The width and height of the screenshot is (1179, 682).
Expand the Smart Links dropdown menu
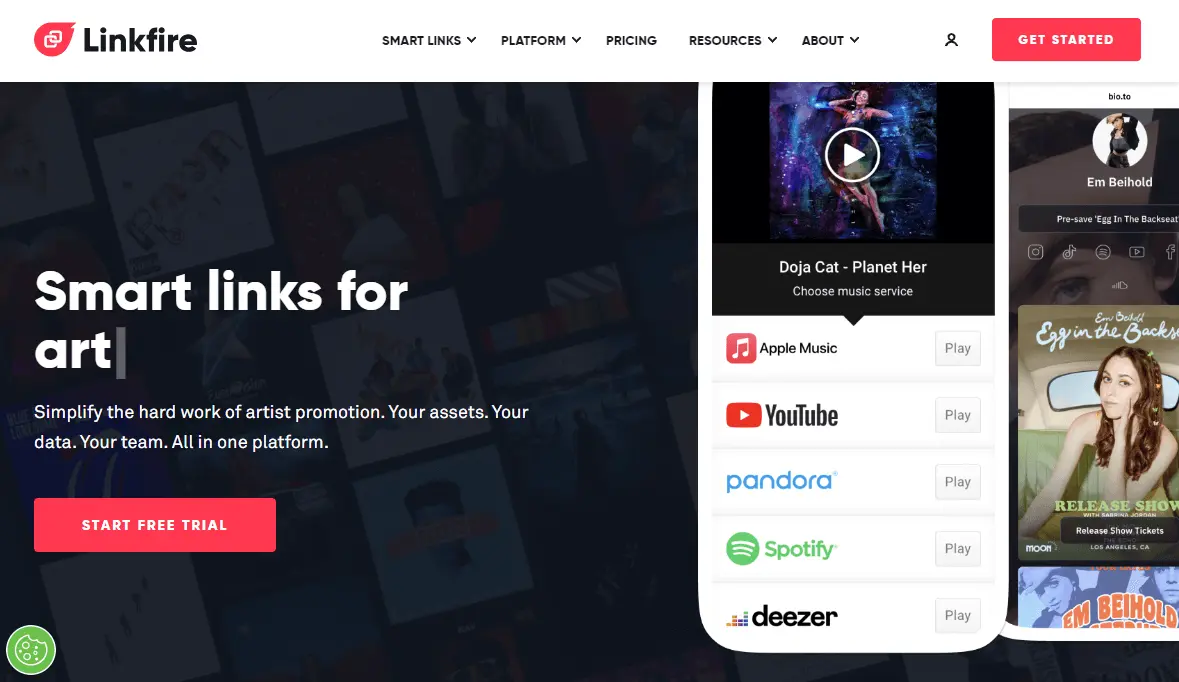[429, 40]
